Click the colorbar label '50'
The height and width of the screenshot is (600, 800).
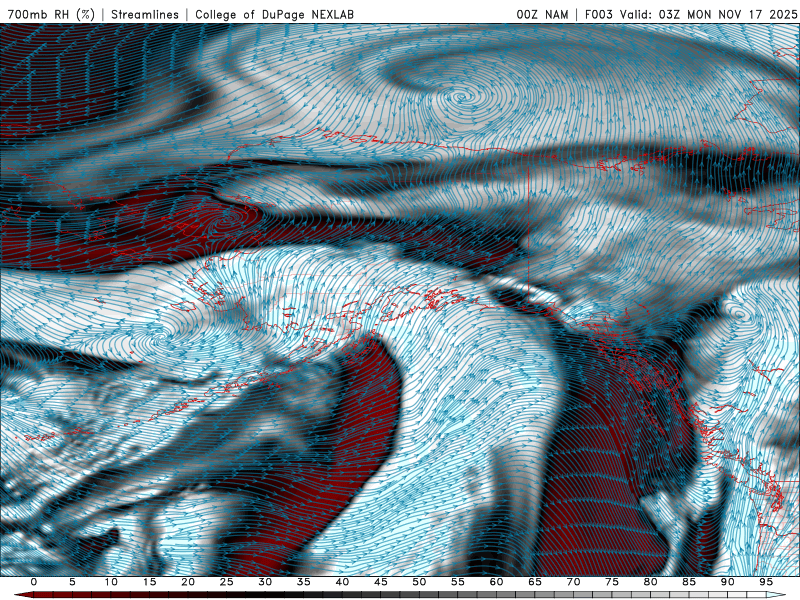click(x=419, y=582)
